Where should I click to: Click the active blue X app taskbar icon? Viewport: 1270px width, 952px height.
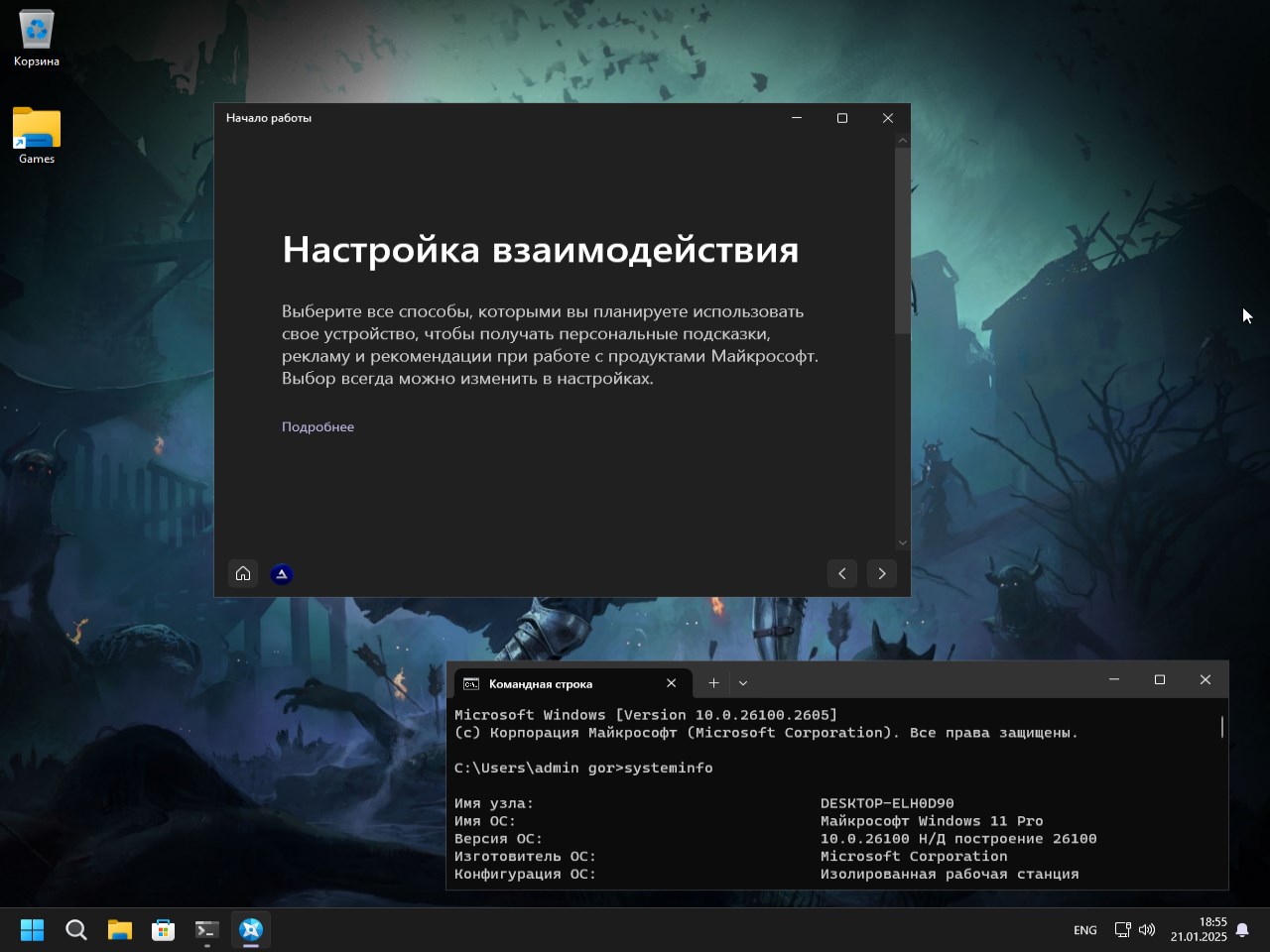click(x=251, y=929)
